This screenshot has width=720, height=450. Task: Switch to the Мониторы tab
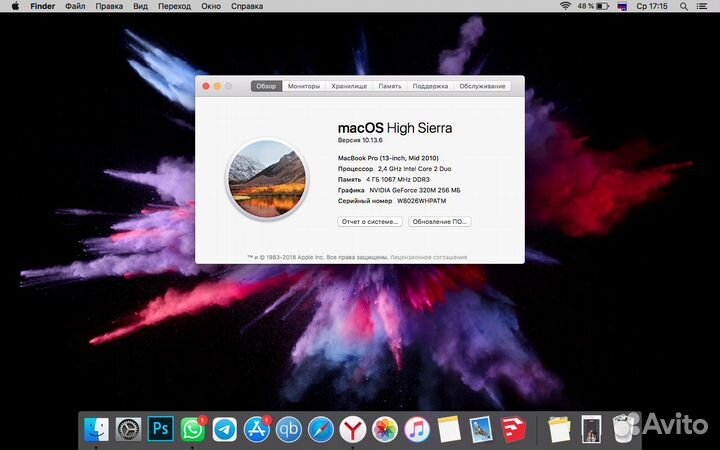click(304, 86)
